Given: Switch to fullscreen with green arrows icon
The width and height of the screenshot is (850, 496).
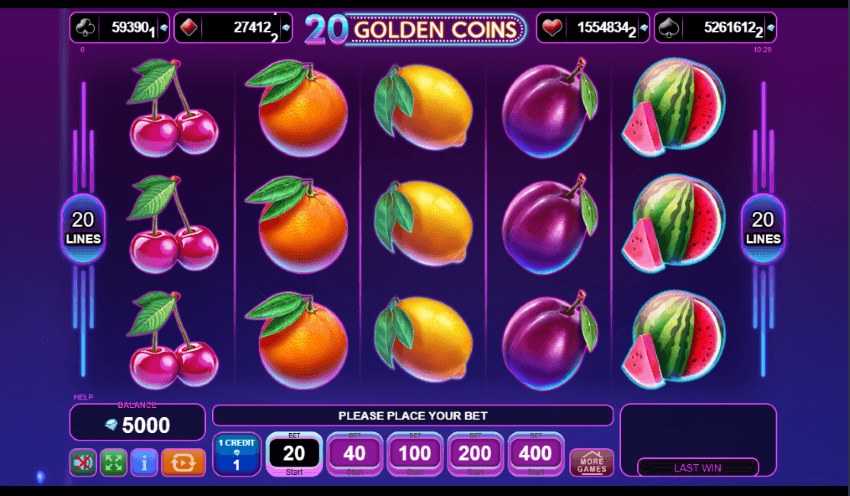Looking at the screenshot, I should click(x=113, y=462).
